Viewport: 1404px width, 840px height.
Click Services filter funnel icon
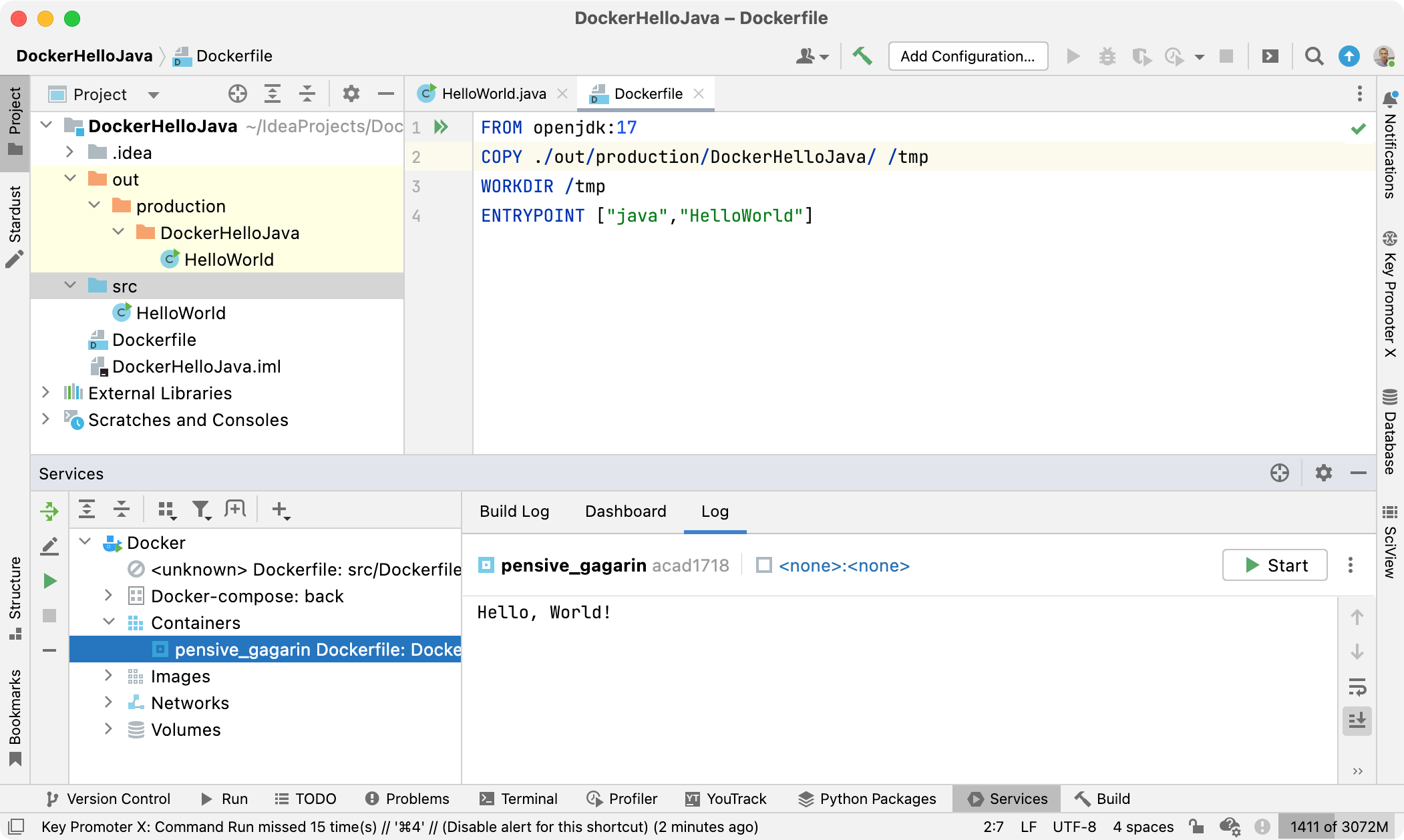click(201, 510)
